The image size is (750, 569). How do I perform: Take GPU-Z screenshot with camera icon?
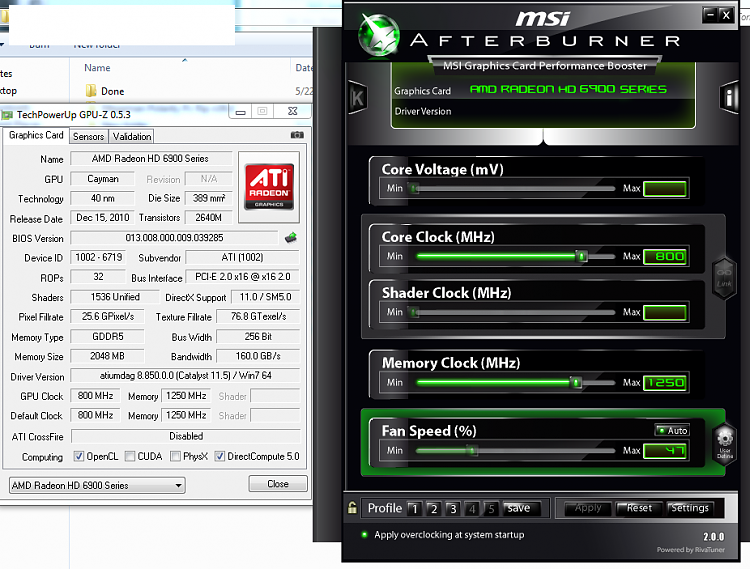(297, 135)
